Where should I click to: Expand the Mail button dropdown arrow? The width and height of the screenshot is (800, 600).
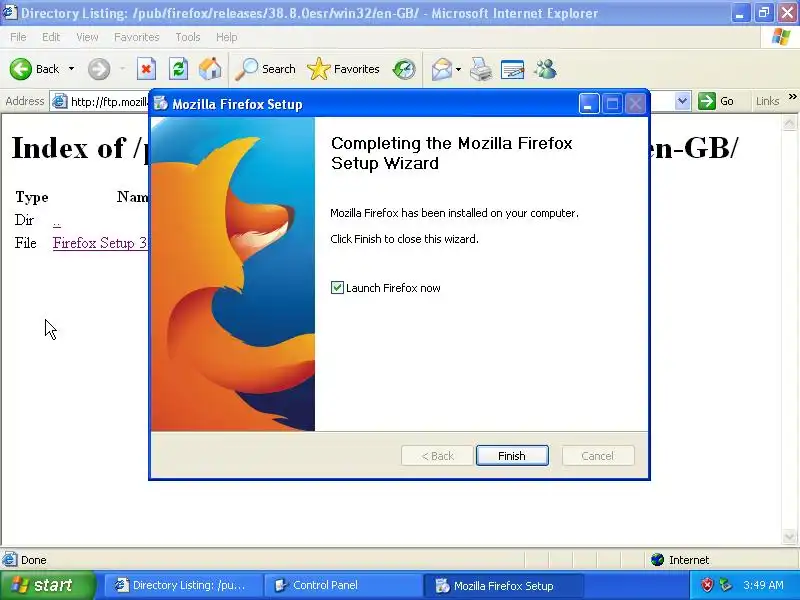click(458, 69)
